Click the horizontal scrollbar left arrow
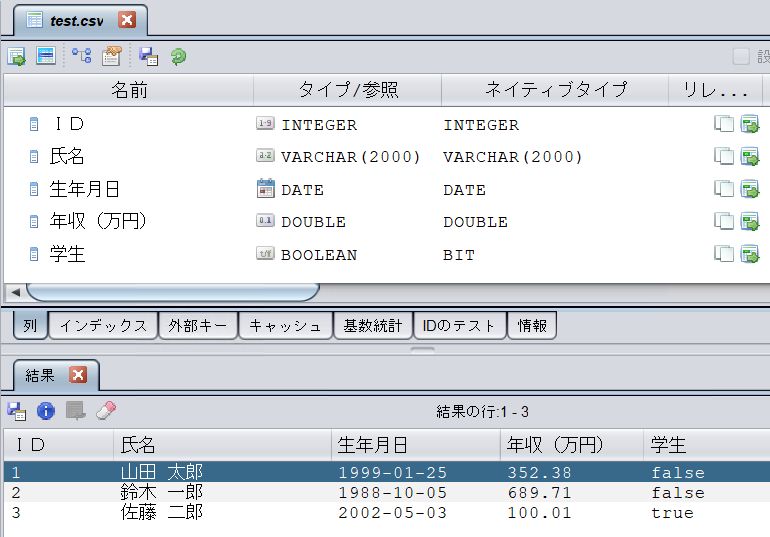770x537 pixels. click(x=15, y=293)
